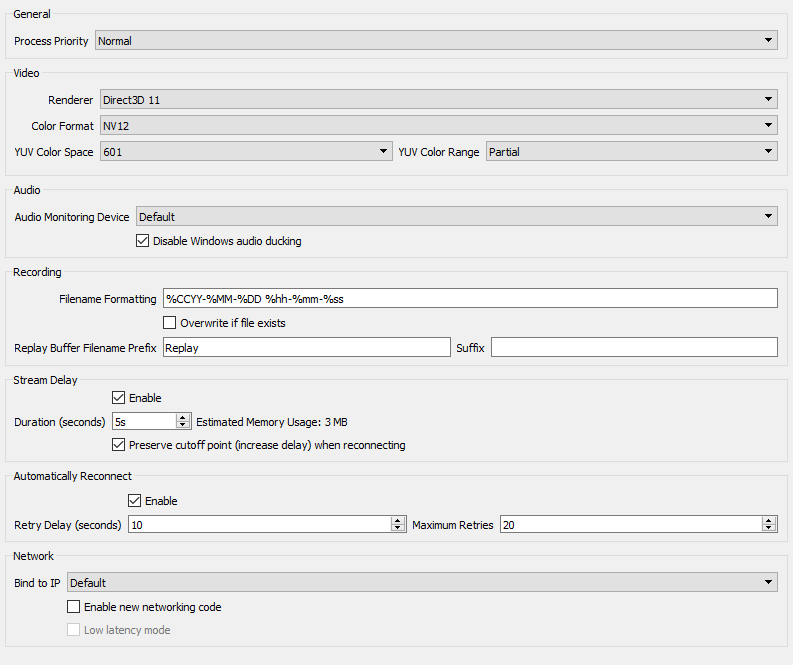The image size is (793, 665).
Task: Expand the Audio Monitoring Device dropdown
Action: coord(456,216)
